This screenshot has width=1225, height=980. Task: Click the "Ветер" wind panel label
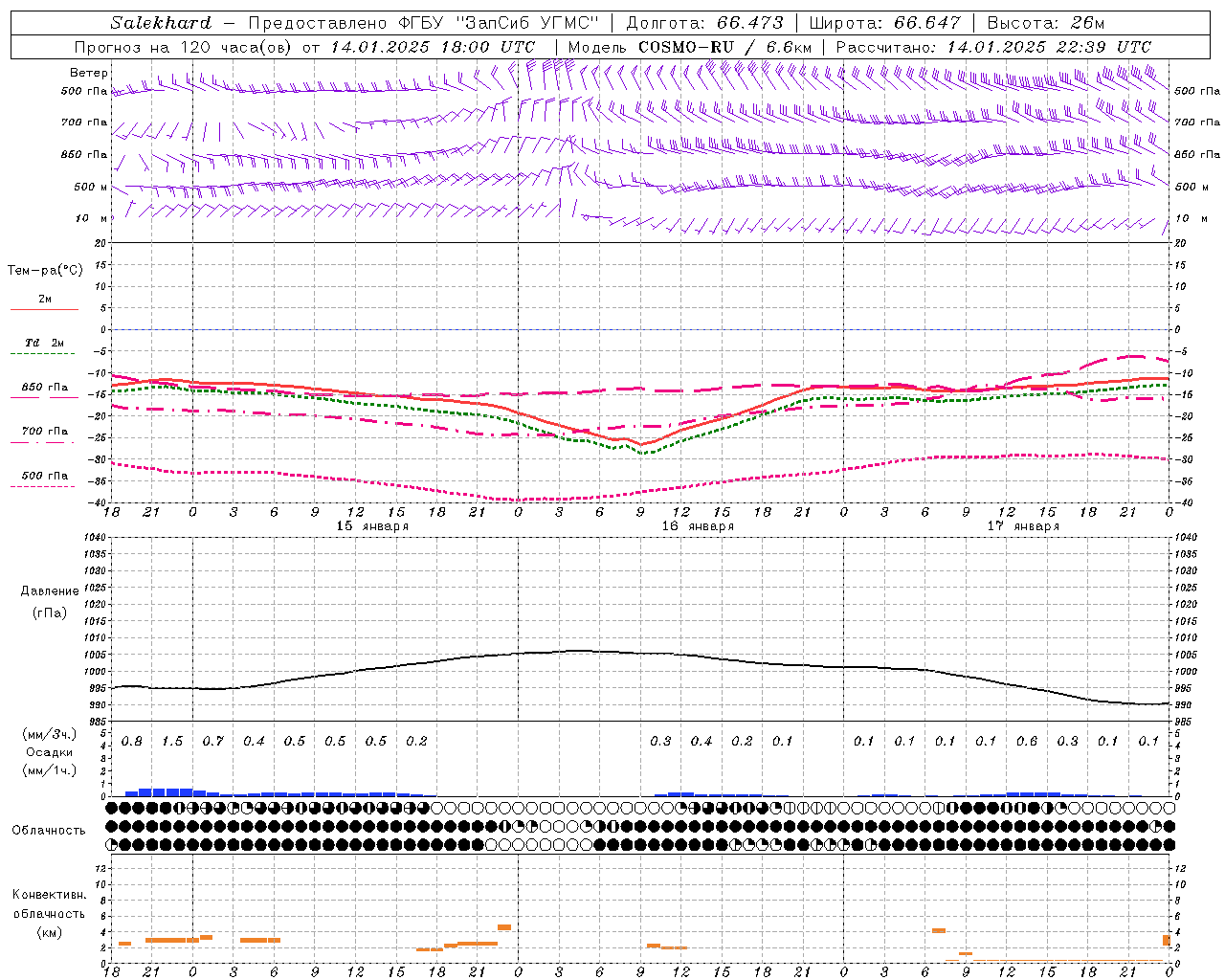pyautogui.click(x=89, y=73)
